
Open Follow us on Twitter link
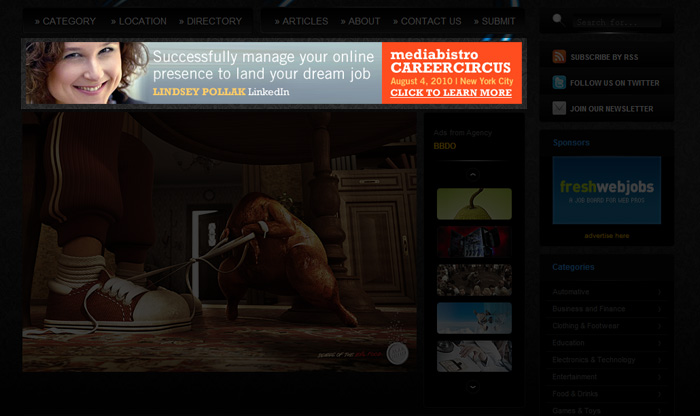click(614, 83)
